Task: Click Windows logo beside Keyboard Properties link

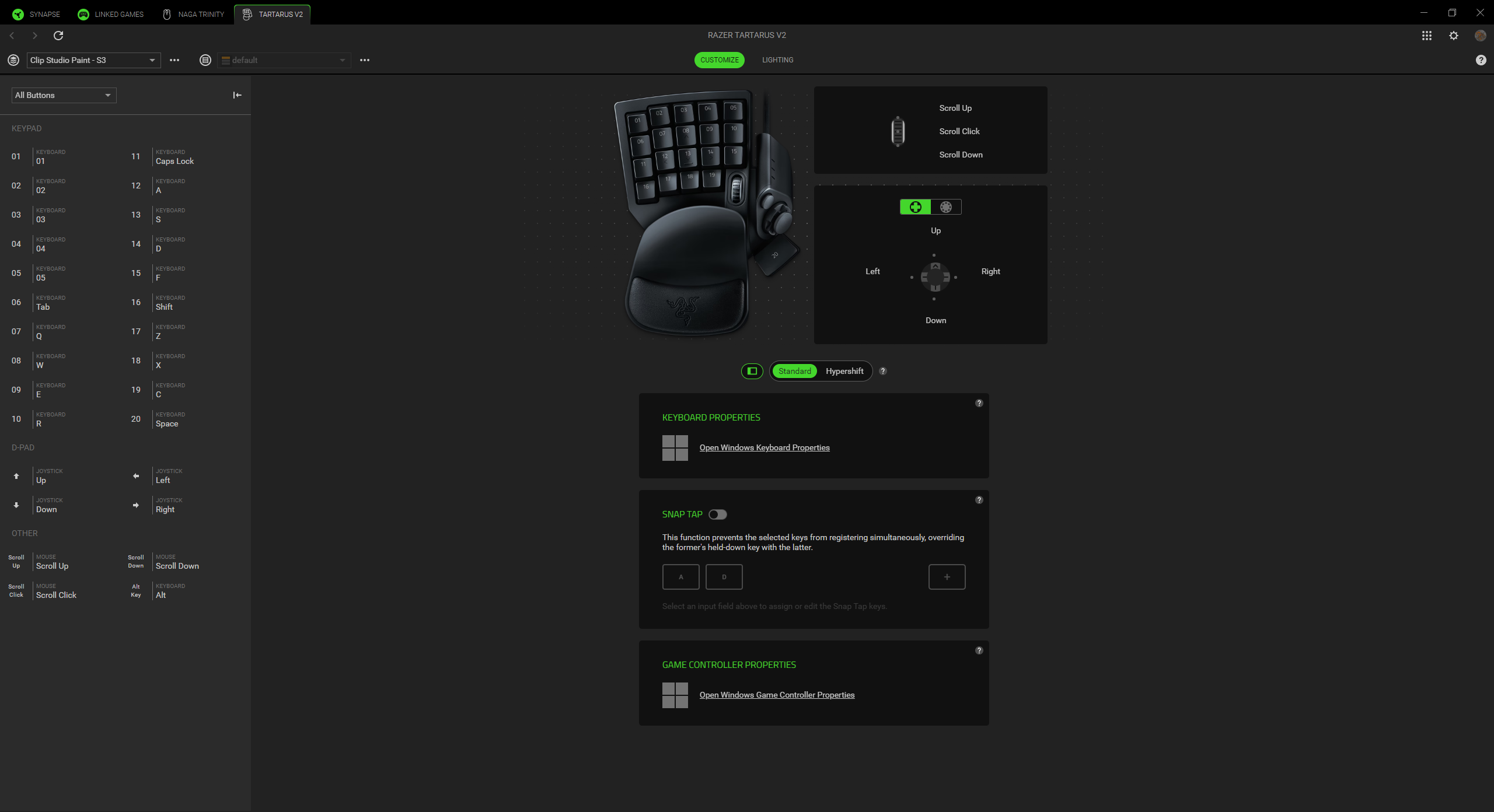Action: [x=675, y=448]
